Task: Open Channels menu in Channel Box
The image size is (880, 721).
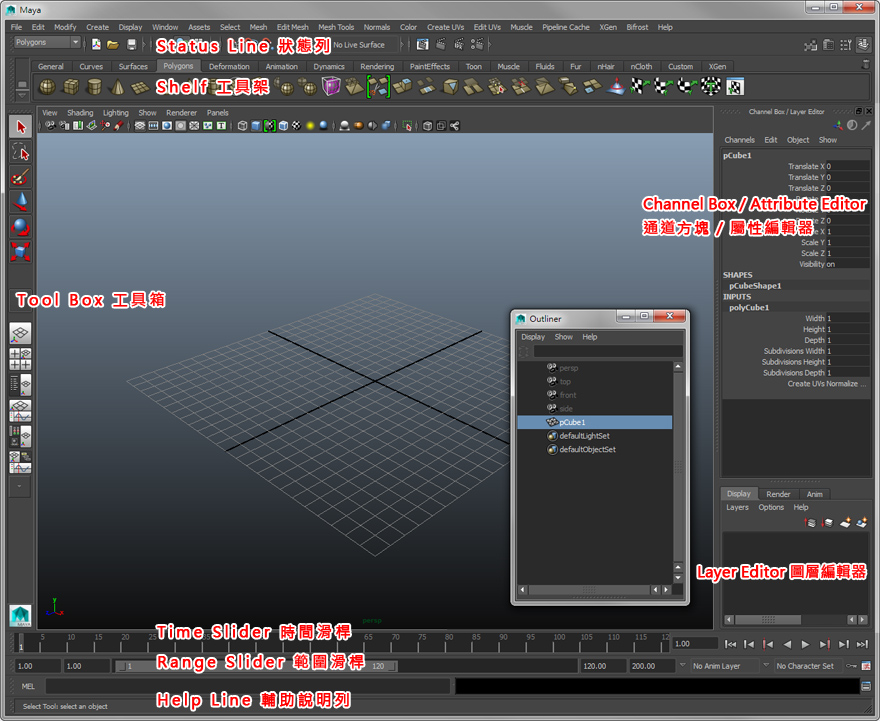Action: pyautogui.click(x=739, y=140)
